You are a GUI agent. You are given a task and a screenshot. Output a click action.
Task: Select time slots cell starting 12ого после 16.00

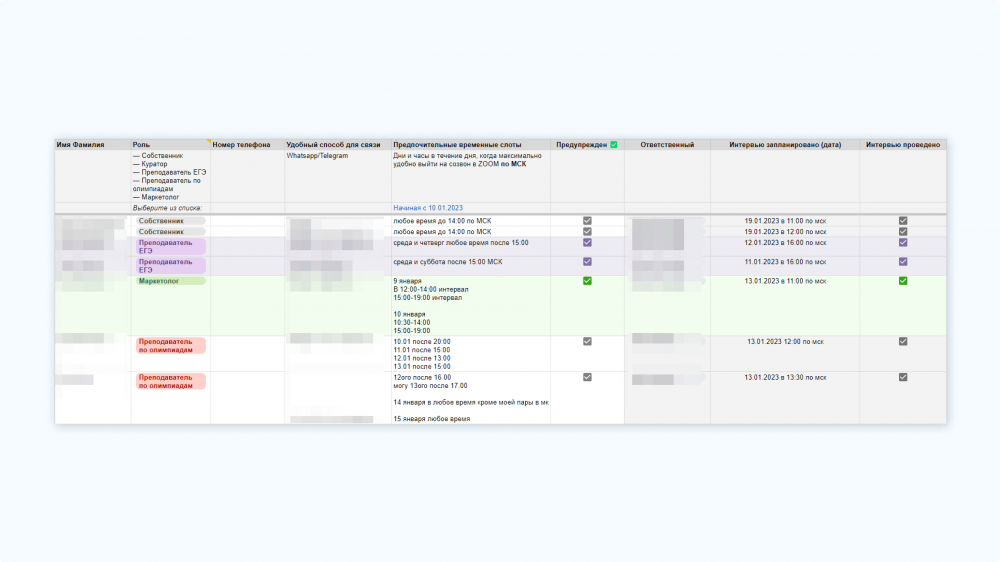471,397
